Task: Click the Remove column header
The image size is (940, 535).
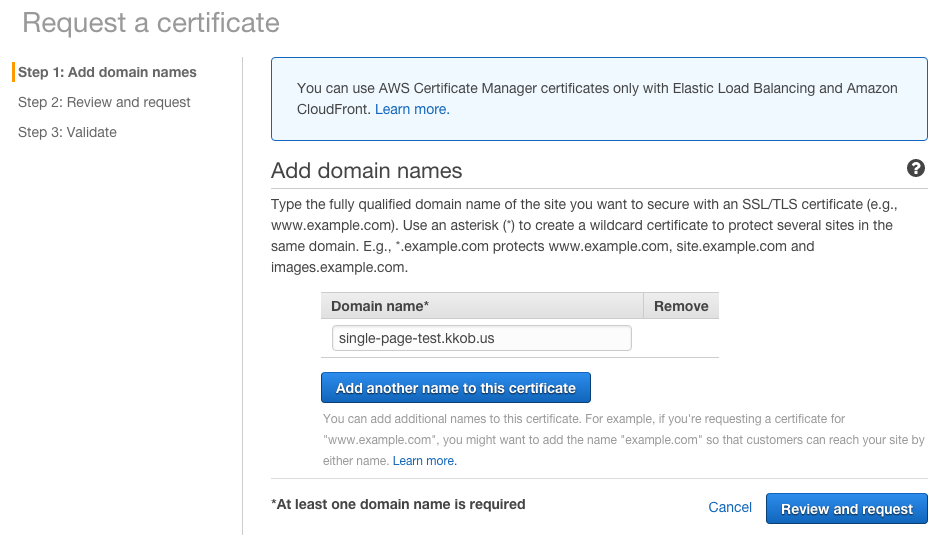Action: 681,306
